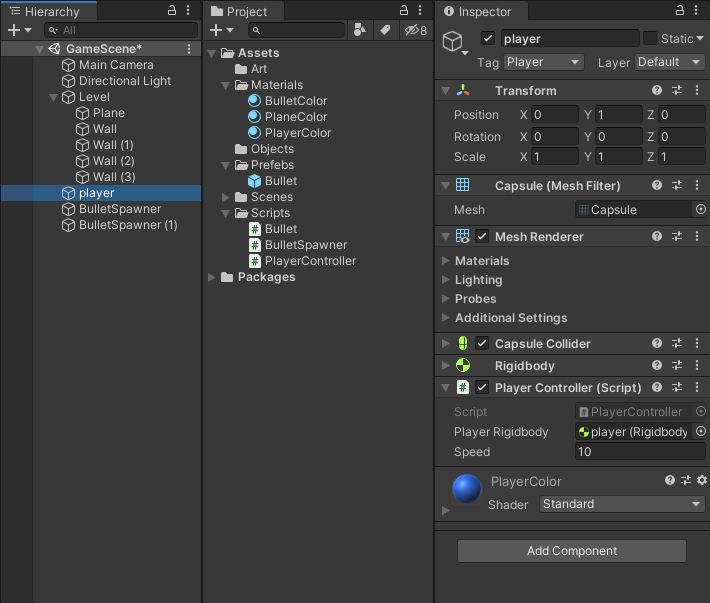This screenshot has height=603, width=710.
Task: Open Mesh Filter help icon
Action: click(657, 185)
